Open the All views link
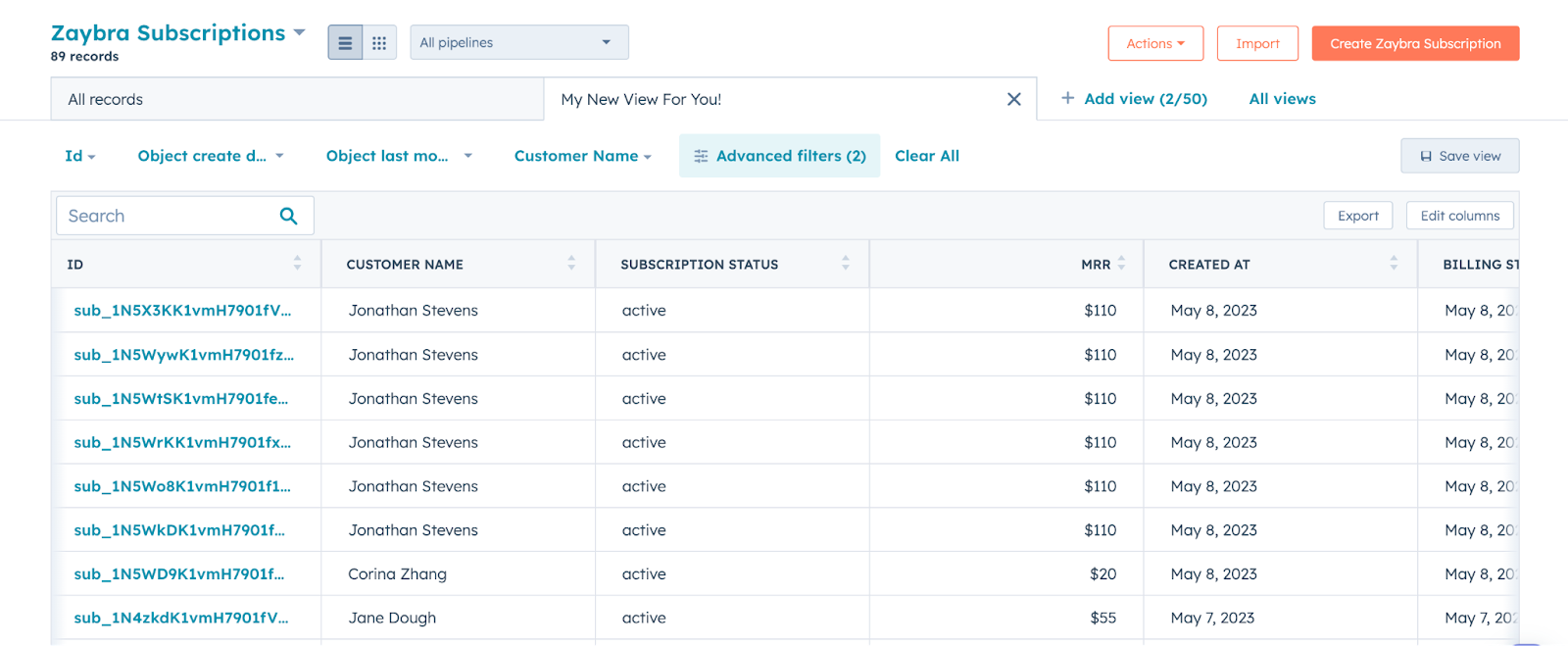1568x646 pixels. pyautogui.click(x=1282, y=99)
